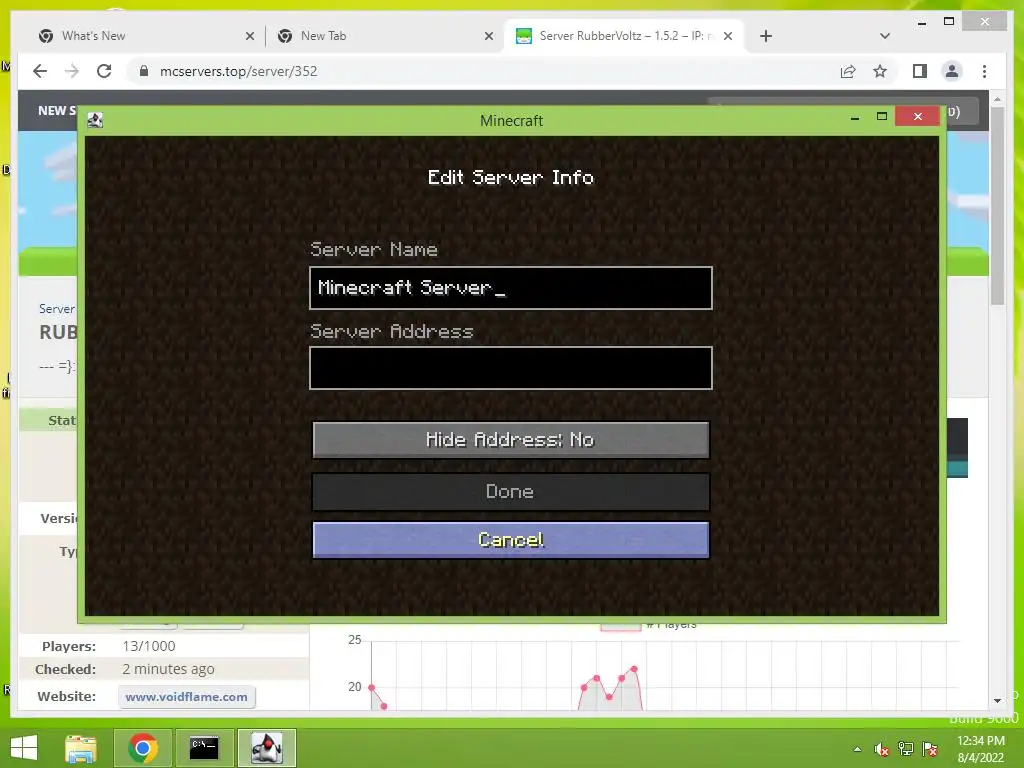Screen dimensions: 1024x768
Task: Open the www.voidflame.com website link
Action: tap(187, 697)
